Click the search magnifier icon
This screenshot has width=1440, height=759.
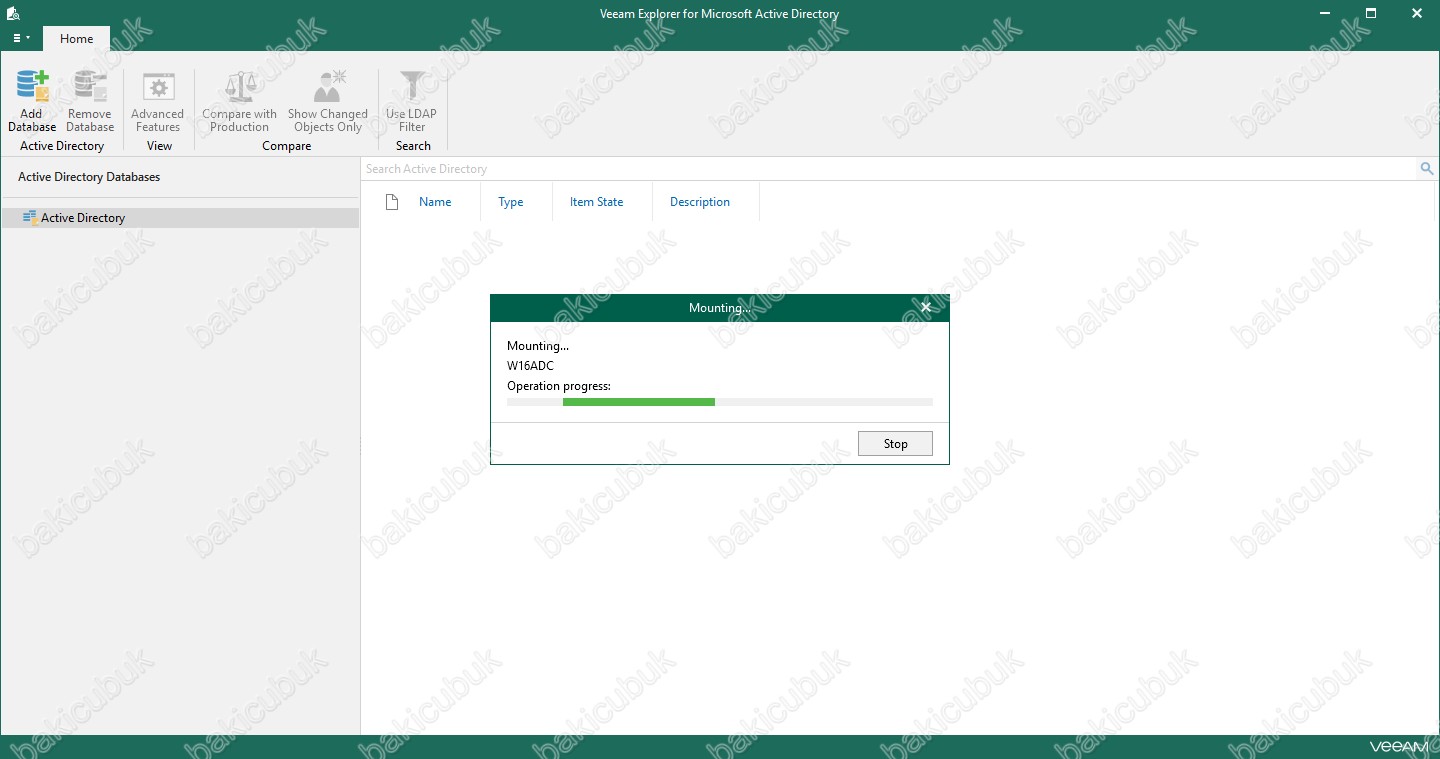1427,169
